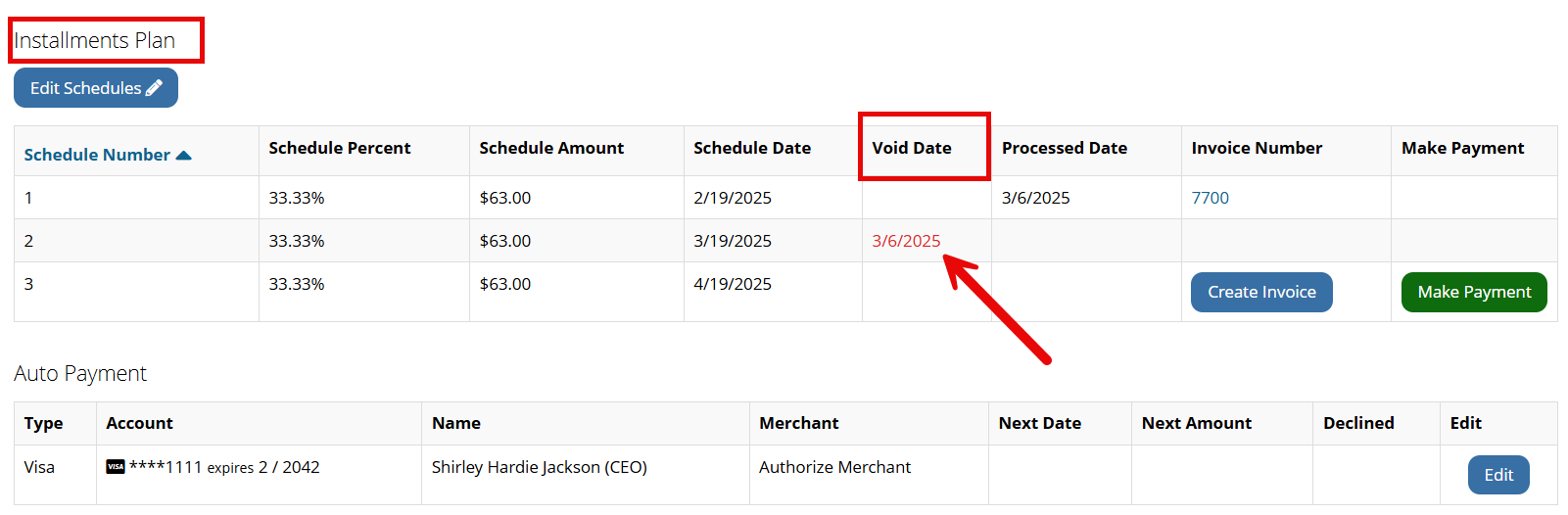This screenshot has width=1568, height=515.
Task: Make Payment for schedule 3
Action: coord(1474,292)
